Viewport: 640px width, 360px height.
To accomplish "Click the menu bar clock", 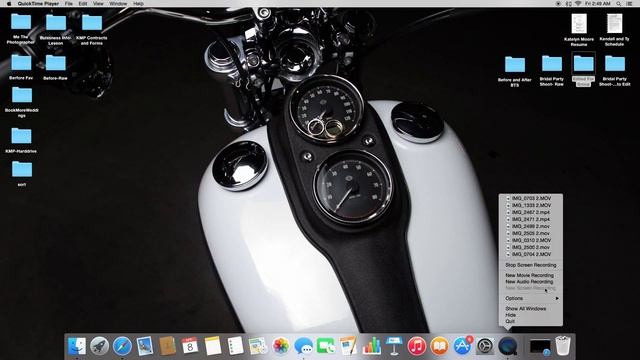I will (598, 3).
